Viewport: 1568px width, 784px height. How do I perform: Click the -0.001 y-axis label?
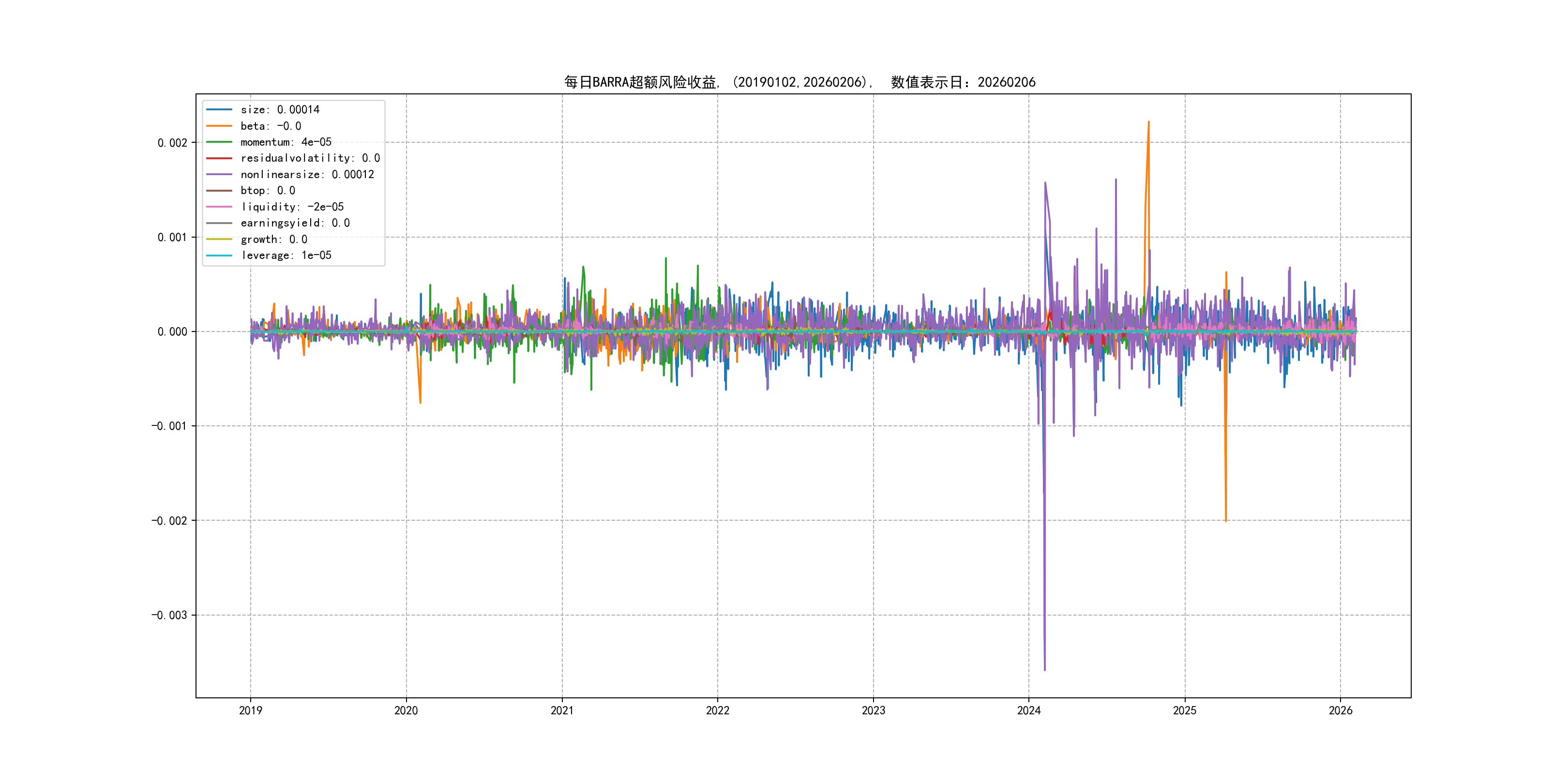(x=169, y=426)
